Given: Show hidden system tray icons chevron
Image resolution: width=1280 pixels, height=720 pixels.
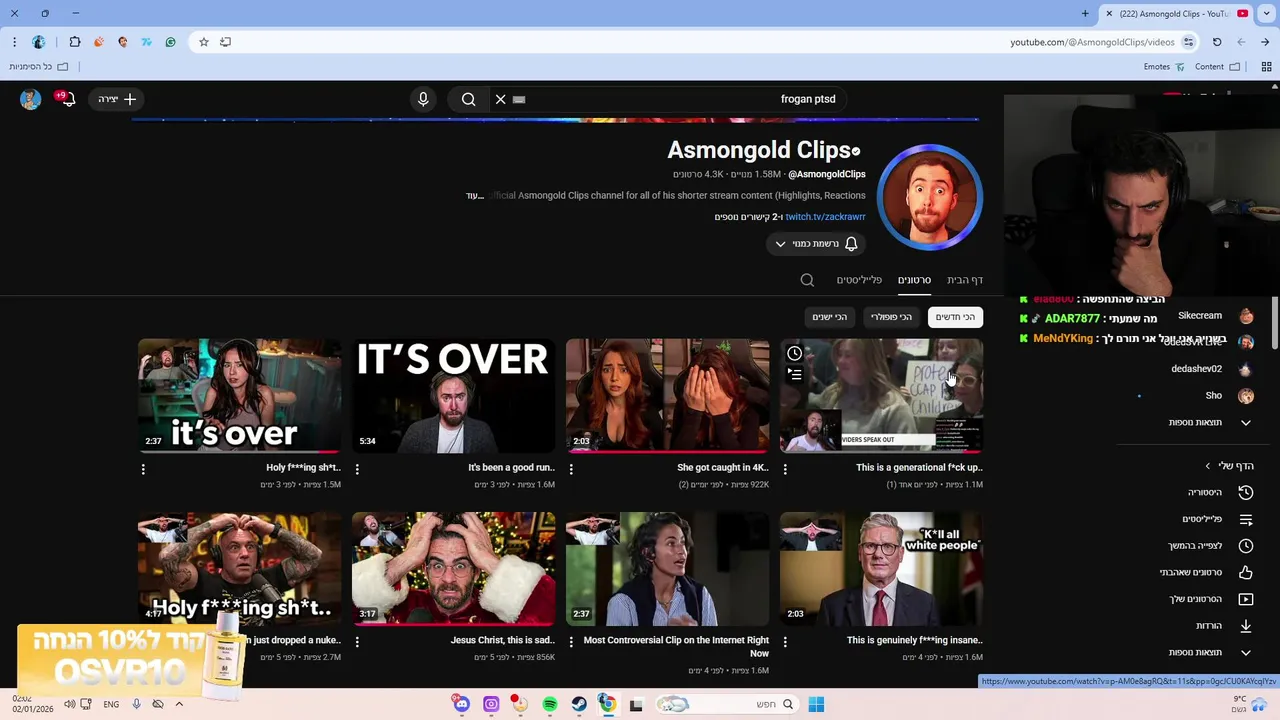Looking at the screenshot, I should point(179,705).
